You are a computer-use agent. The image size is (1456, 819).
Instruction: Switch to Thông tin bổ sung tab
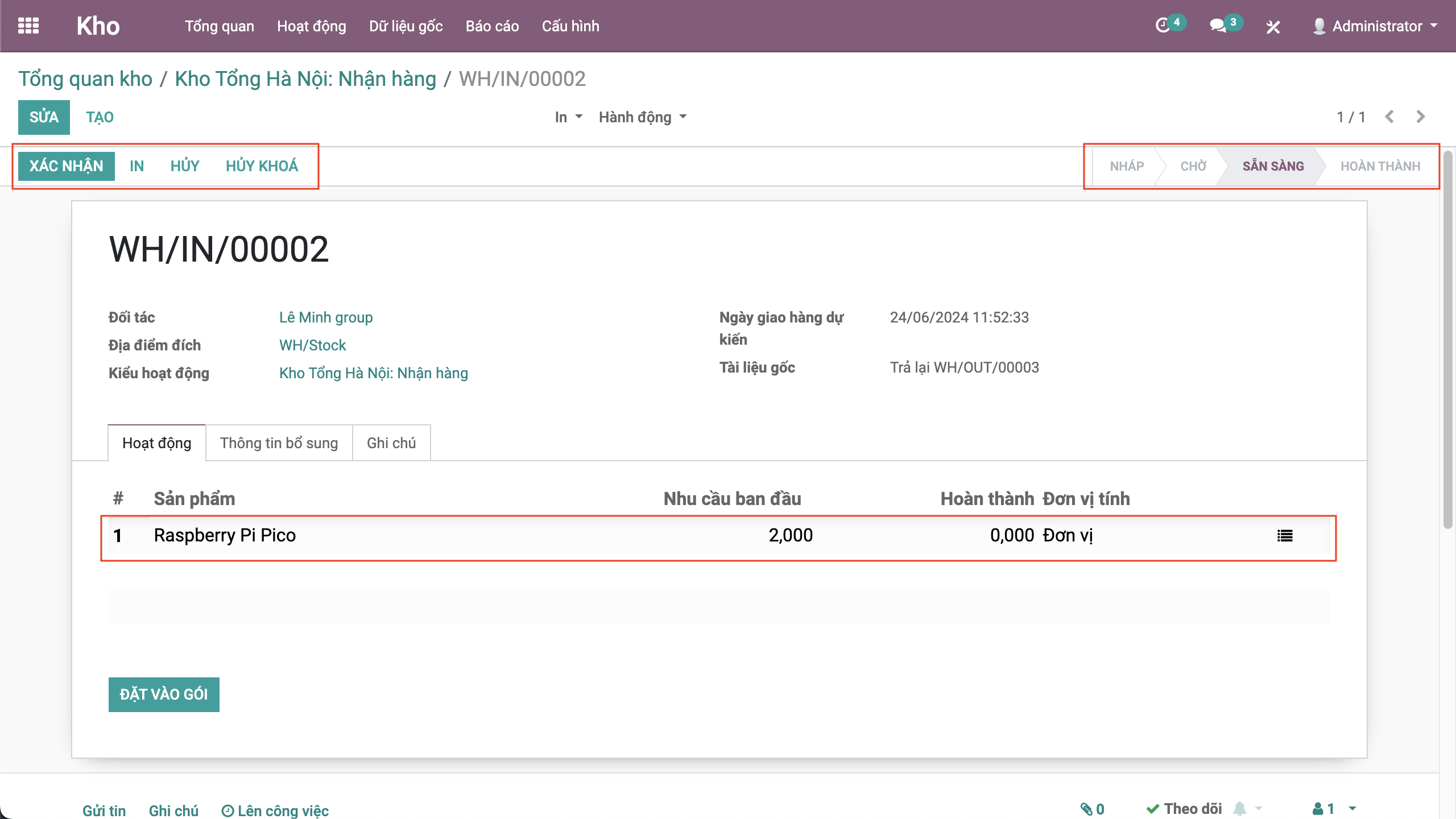[x=279, y=443]
